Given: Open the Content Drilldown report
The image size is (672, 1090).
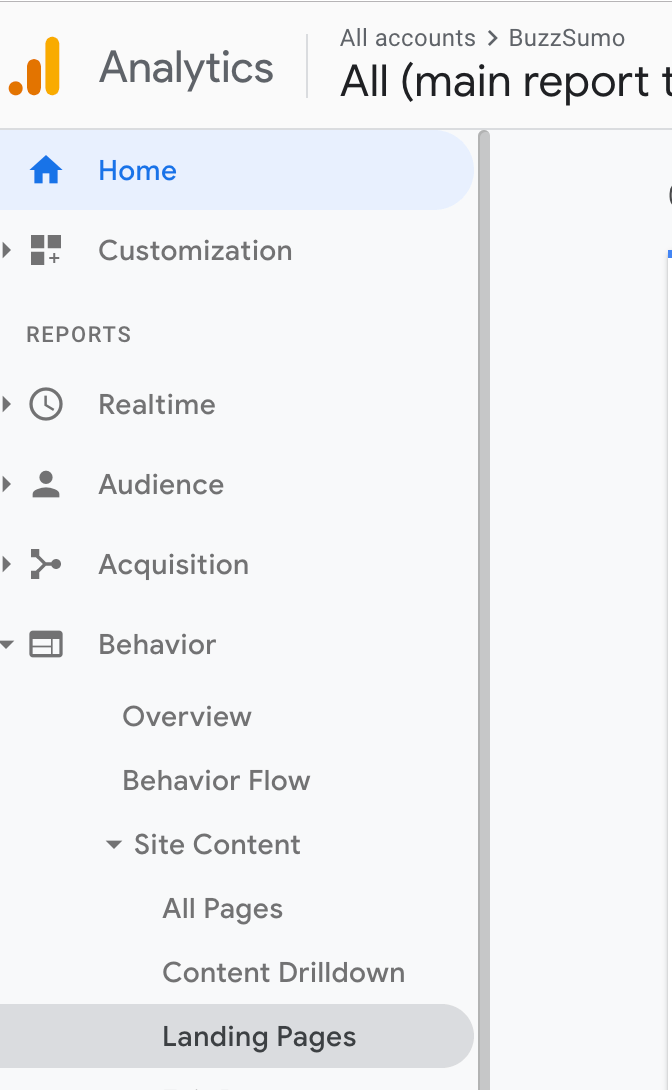Looking at the screenshot, I should click(x=283, y=973).
